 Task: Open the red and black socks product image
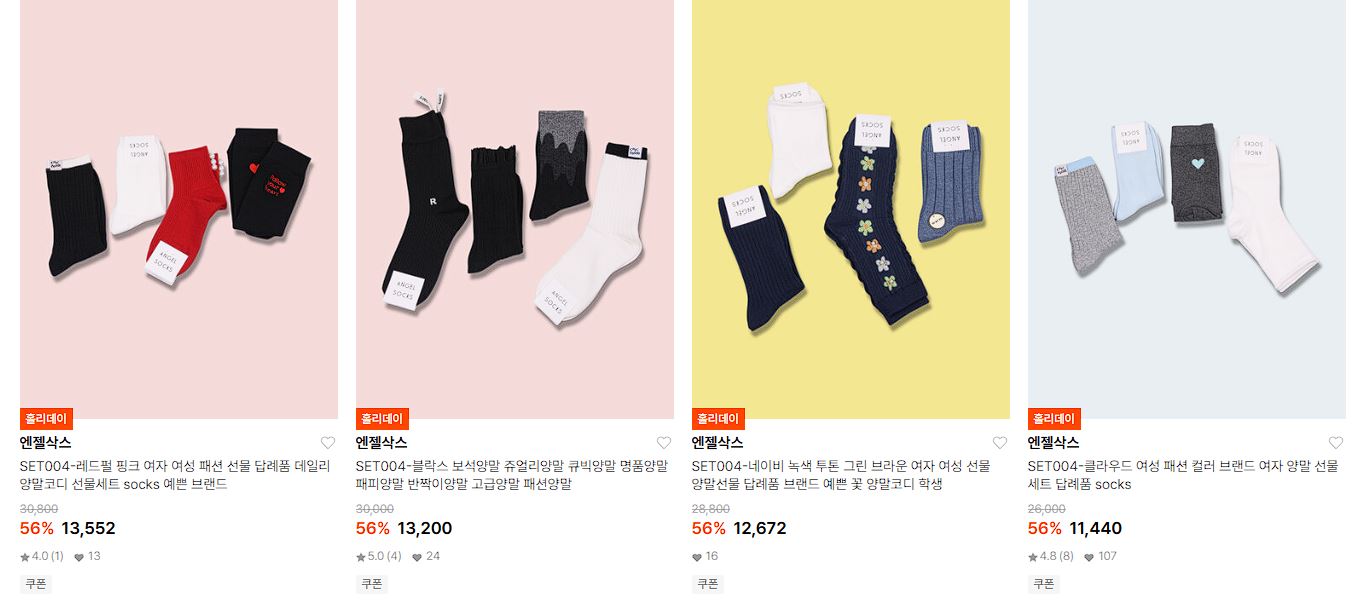[179, 209]
